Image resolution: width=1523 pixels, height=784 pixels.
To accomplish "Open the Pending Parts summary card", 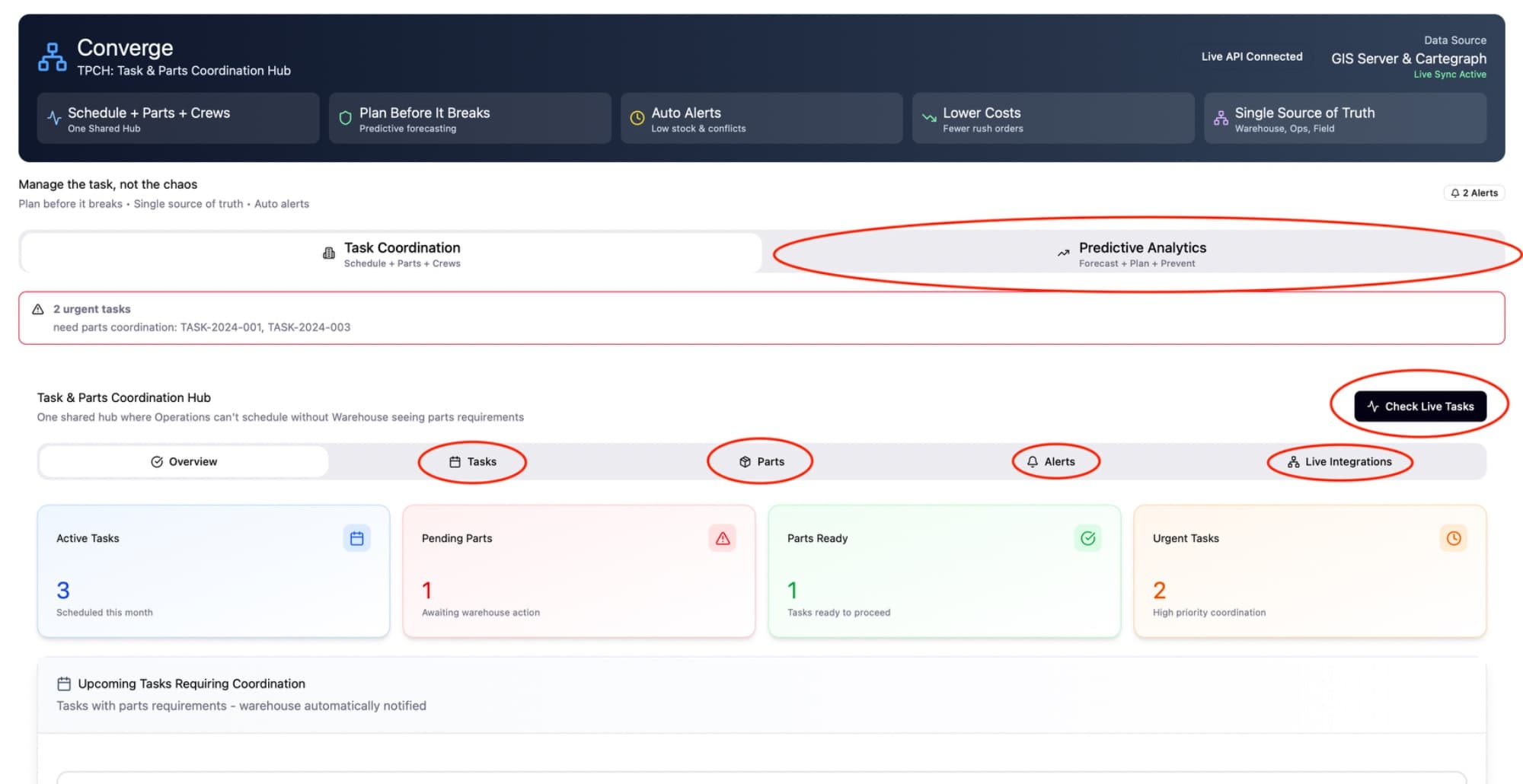I will coord(579,571).
